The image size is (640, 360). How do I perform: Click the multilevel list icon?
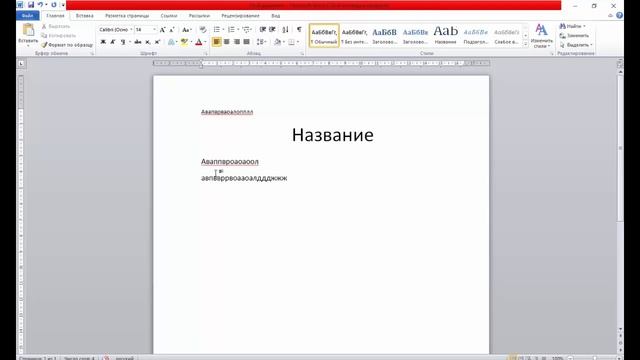pyautogui.click(x=246, y=29)
